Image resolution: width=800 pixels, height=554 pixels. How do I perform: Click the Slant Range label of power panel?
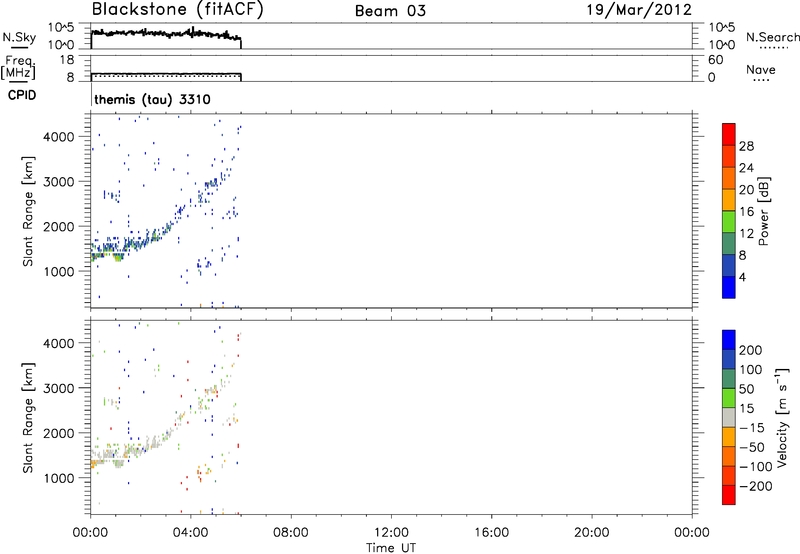tap(28, 212)
